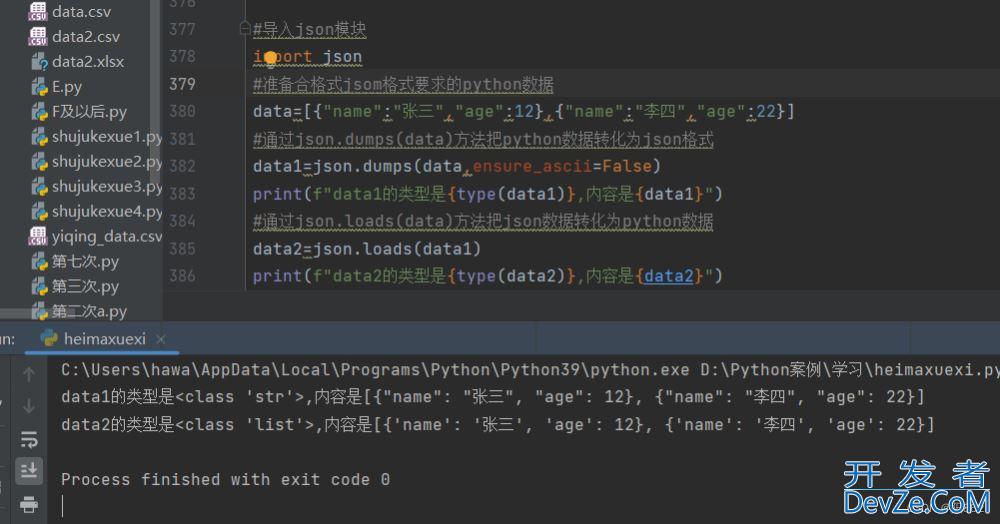Click ensure_ascii=False parameter
The height and width of the screenshot is (524, 1000).
pyautogui.click(x=562, y=166)
